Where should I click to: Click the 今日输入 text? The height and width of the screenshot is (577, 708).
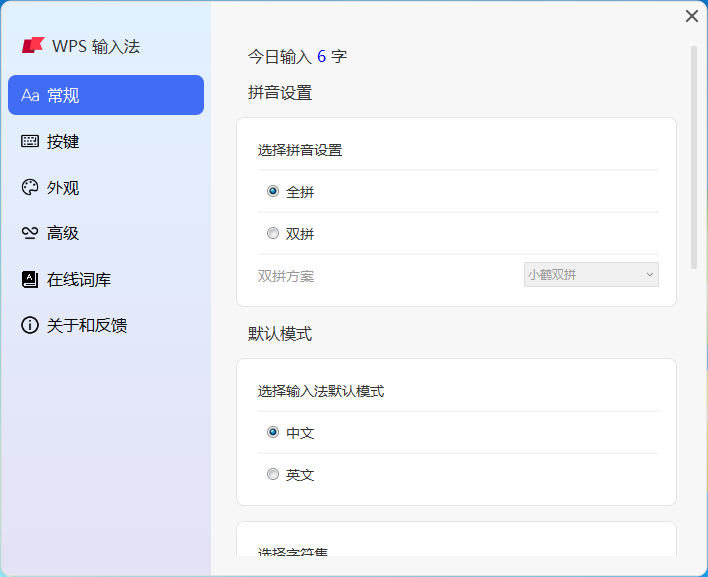click(280, 56)
